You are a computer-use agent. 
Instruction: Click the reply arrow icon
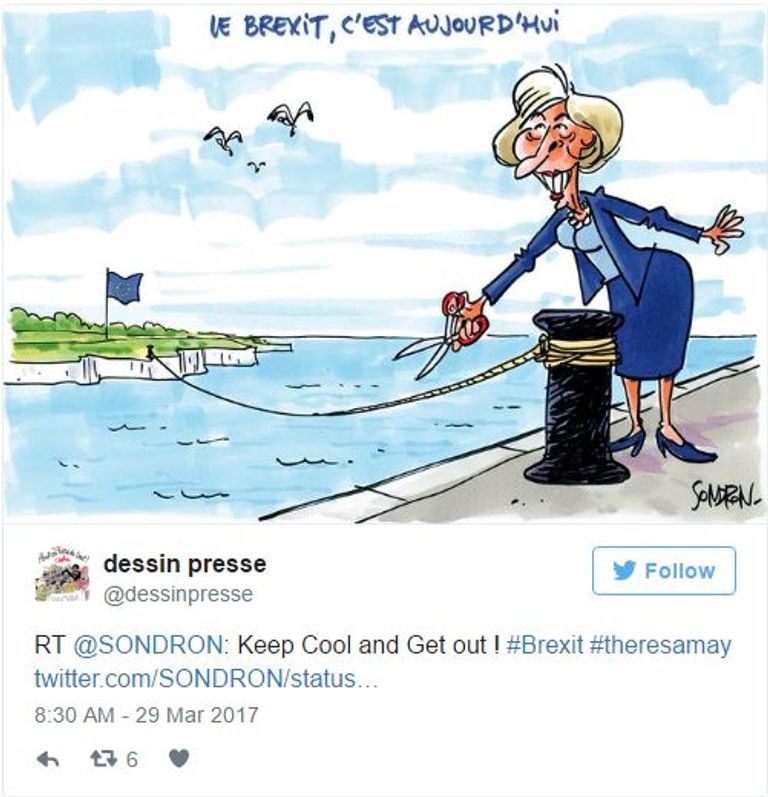click(x=48, y=759)
